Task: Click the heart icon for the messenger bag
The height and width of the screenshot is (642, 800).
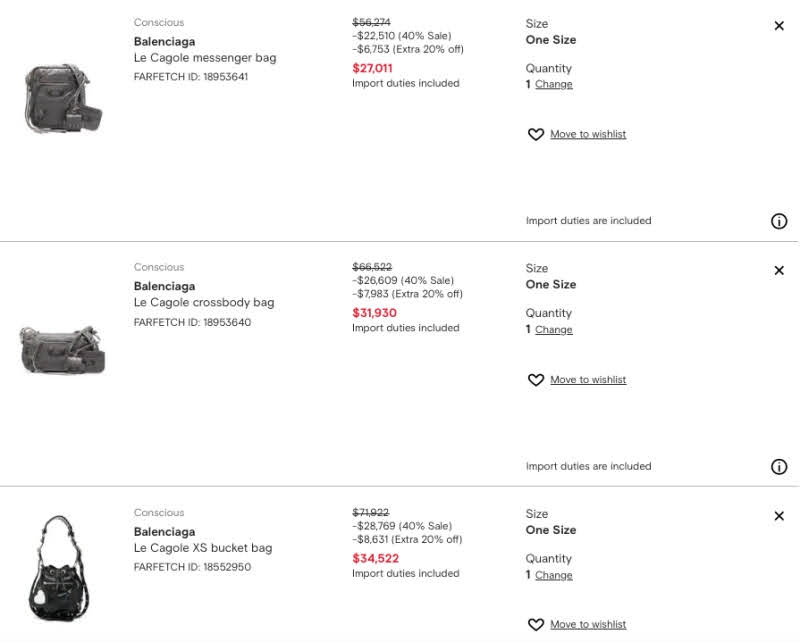Action: coord(536,135)
